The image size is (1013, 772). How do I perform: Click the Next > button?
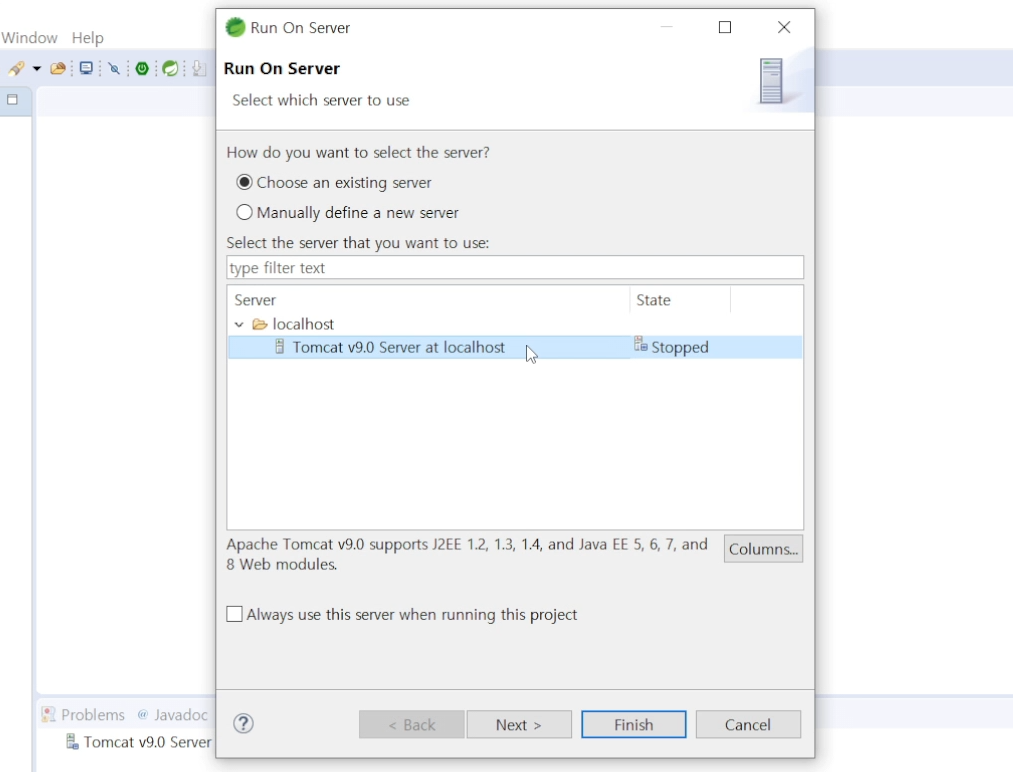pos(519,724)
